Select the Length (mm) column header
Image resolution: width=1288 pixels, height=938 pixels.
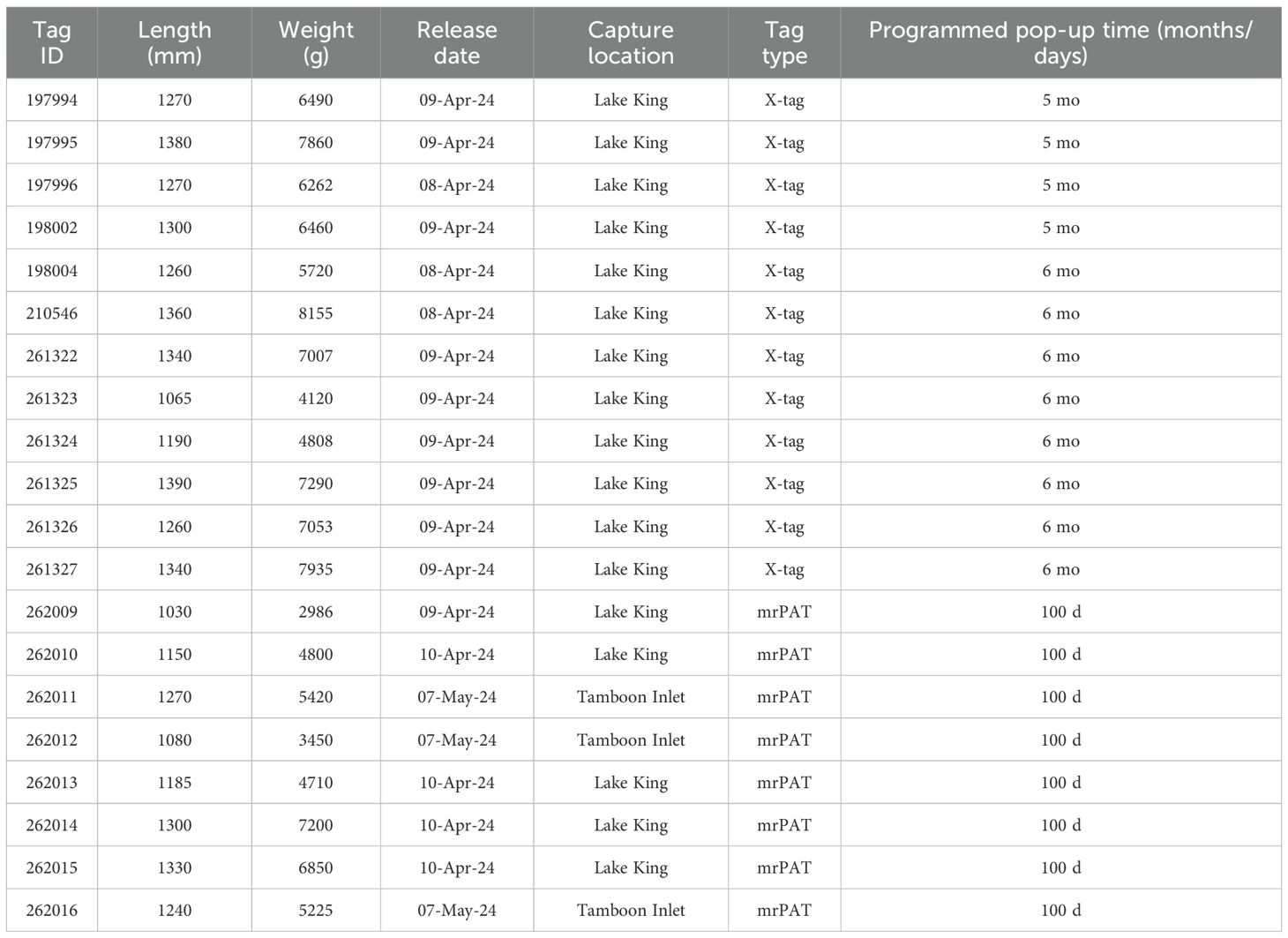pyautogui.click(x=175, y=42)
